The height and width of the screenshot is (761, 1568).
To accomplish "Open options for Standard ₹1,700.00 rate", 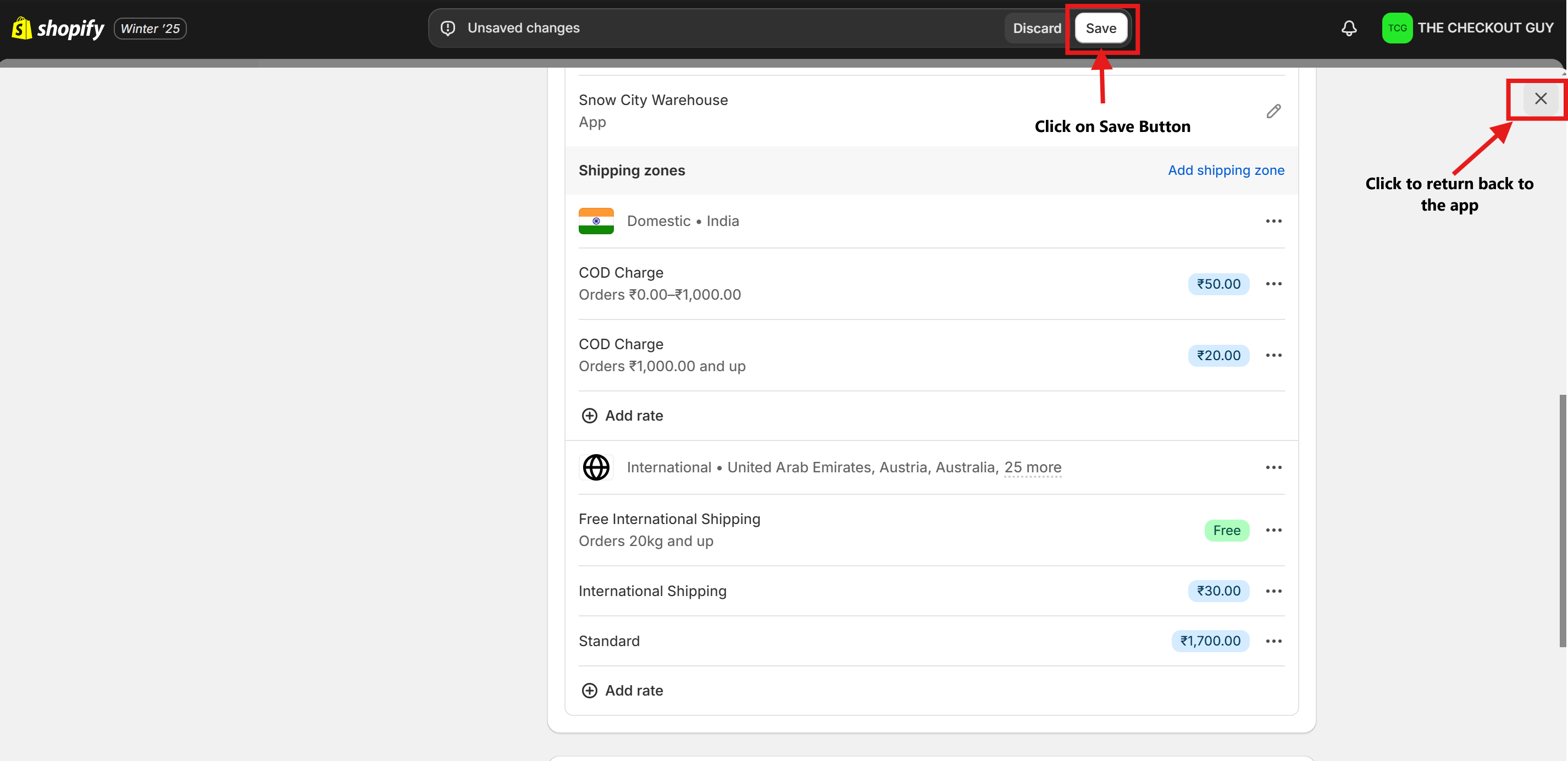I will pyautogui.click(x=1273, y=641).
